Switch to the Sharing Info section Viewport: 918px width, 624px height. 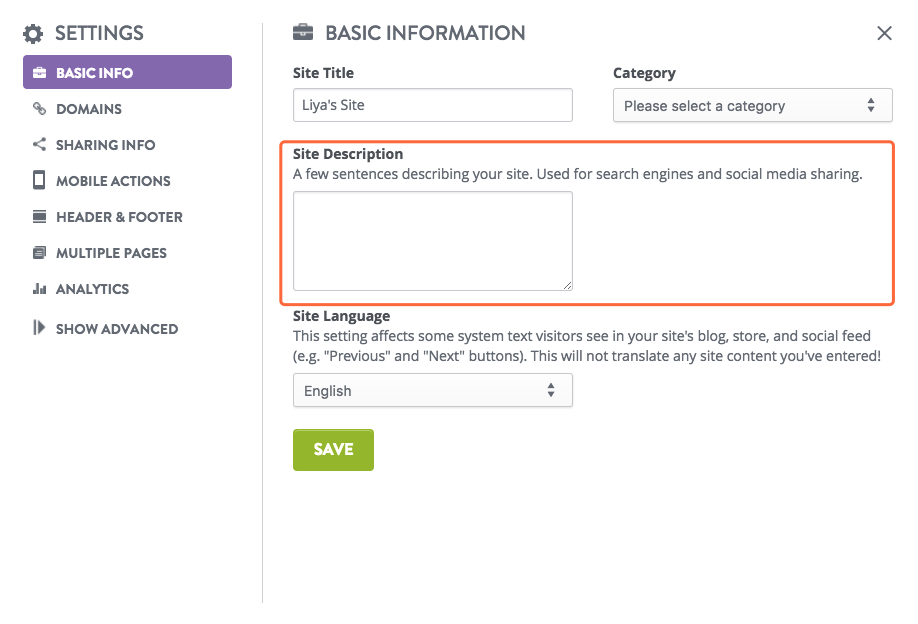[104, 144]
